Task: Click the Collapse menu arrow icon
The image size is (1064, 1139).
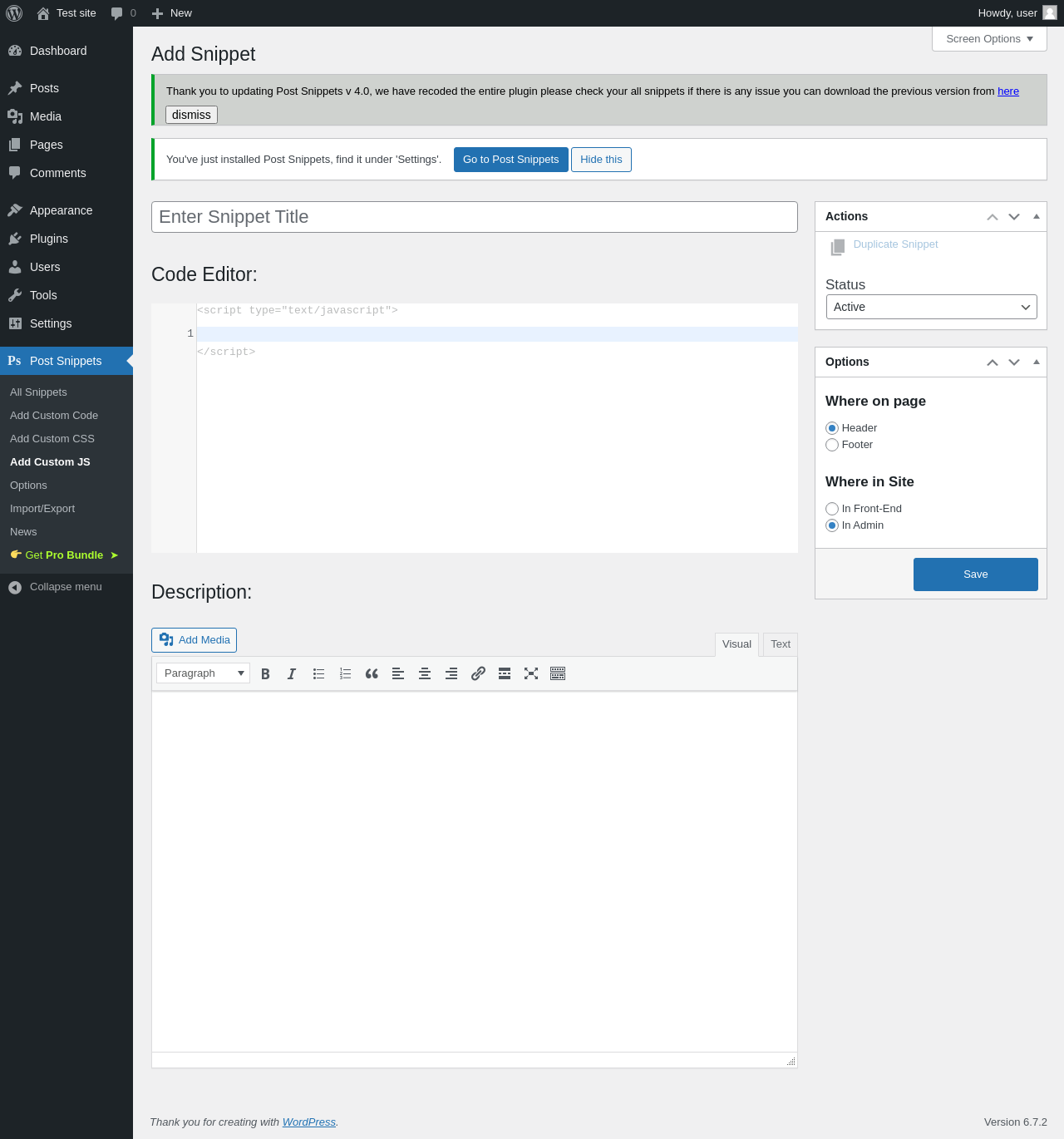Action: (15, 588)
